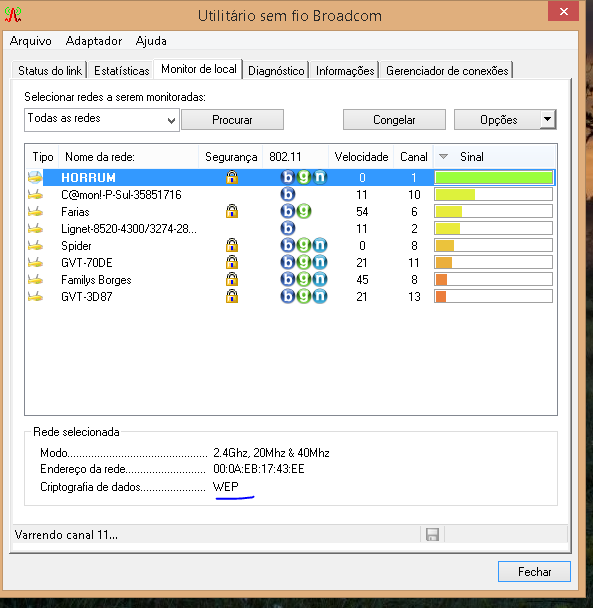
Task: Open the Ajuda menu
Action: (151, 41)
